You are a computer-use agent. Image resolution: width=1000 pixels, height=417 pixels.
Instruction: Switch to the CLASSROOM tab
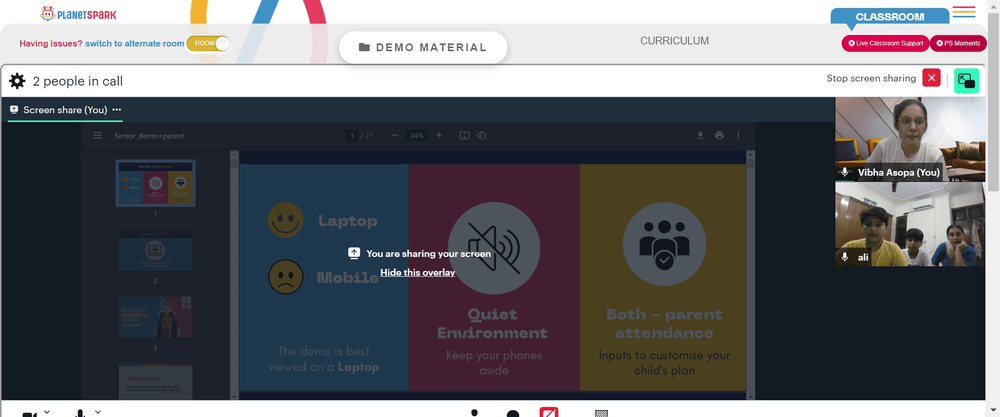(890, 17)
